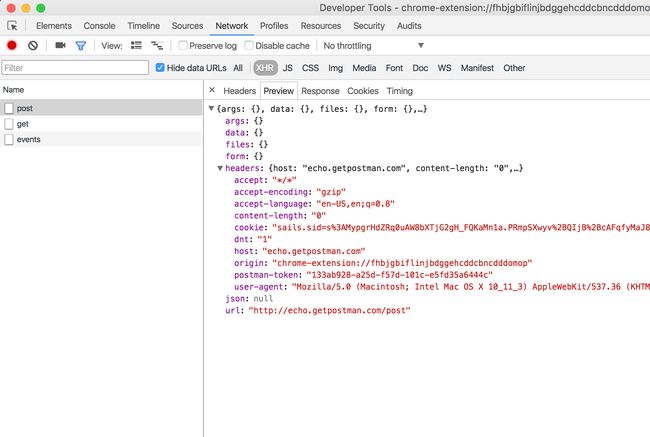Collapse the root JSON object triangle

click(211, 109)
